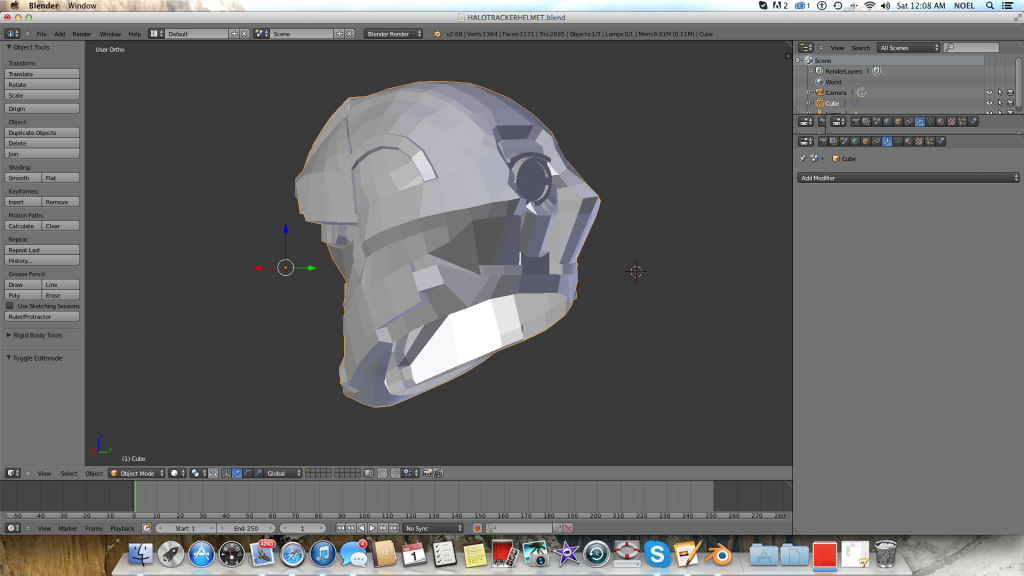
Task: Open the viewport shading selector
Action: (x=177, y=473)
